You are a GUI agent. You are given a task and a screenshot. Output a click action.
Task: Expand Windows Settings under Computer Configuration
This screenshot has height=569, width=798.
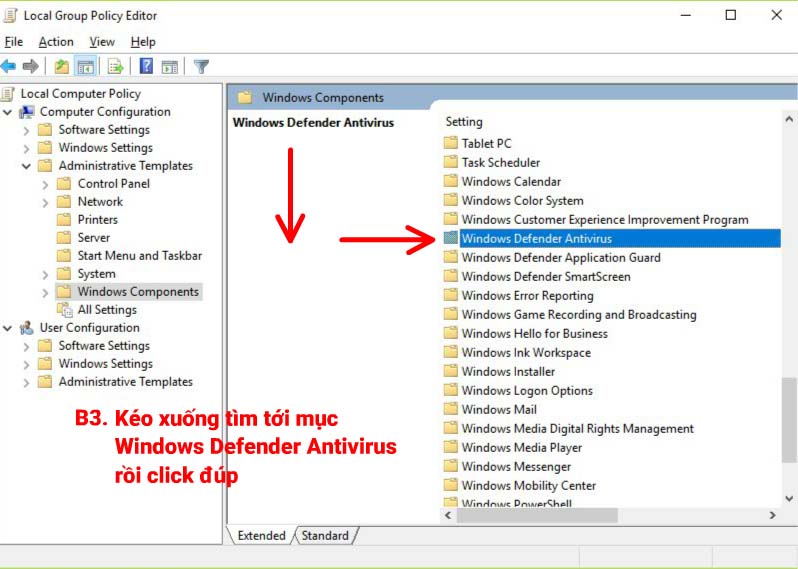pos(26,148)
